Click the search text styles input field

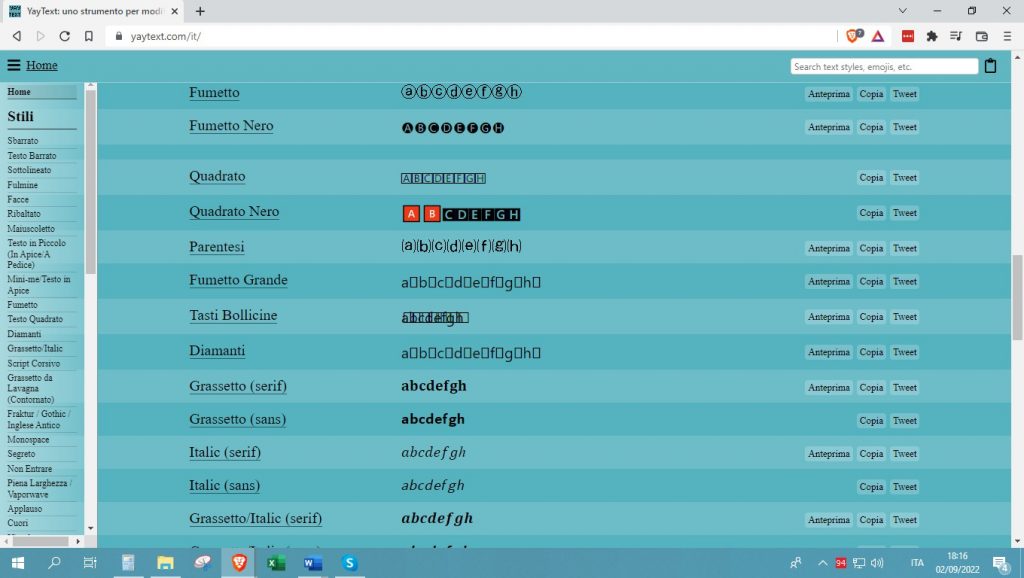point(884,67)
